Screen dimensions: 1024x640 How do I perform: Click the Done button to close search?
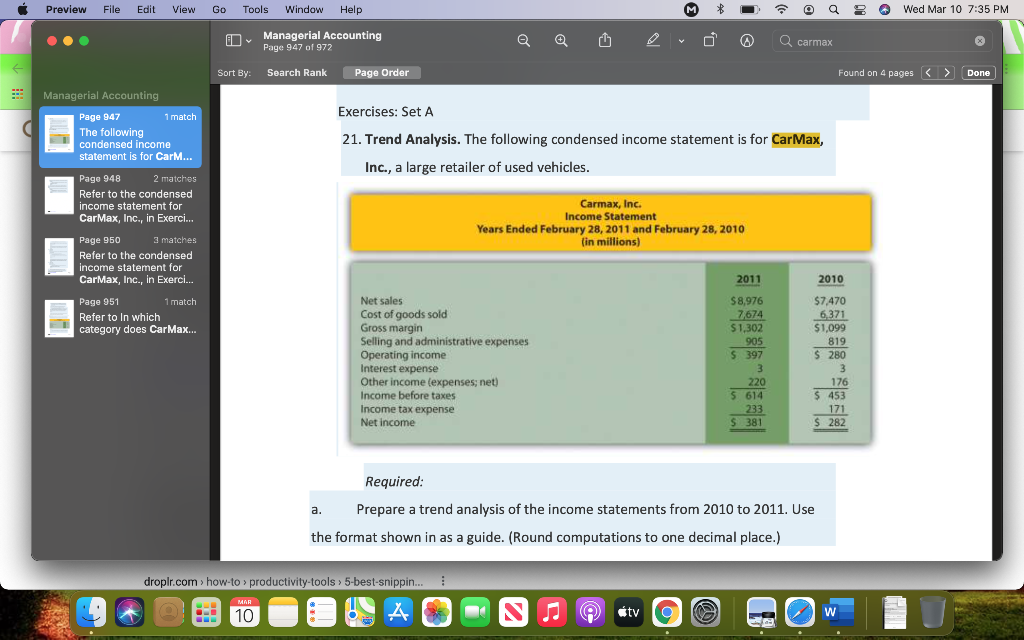tap(977, 72)
